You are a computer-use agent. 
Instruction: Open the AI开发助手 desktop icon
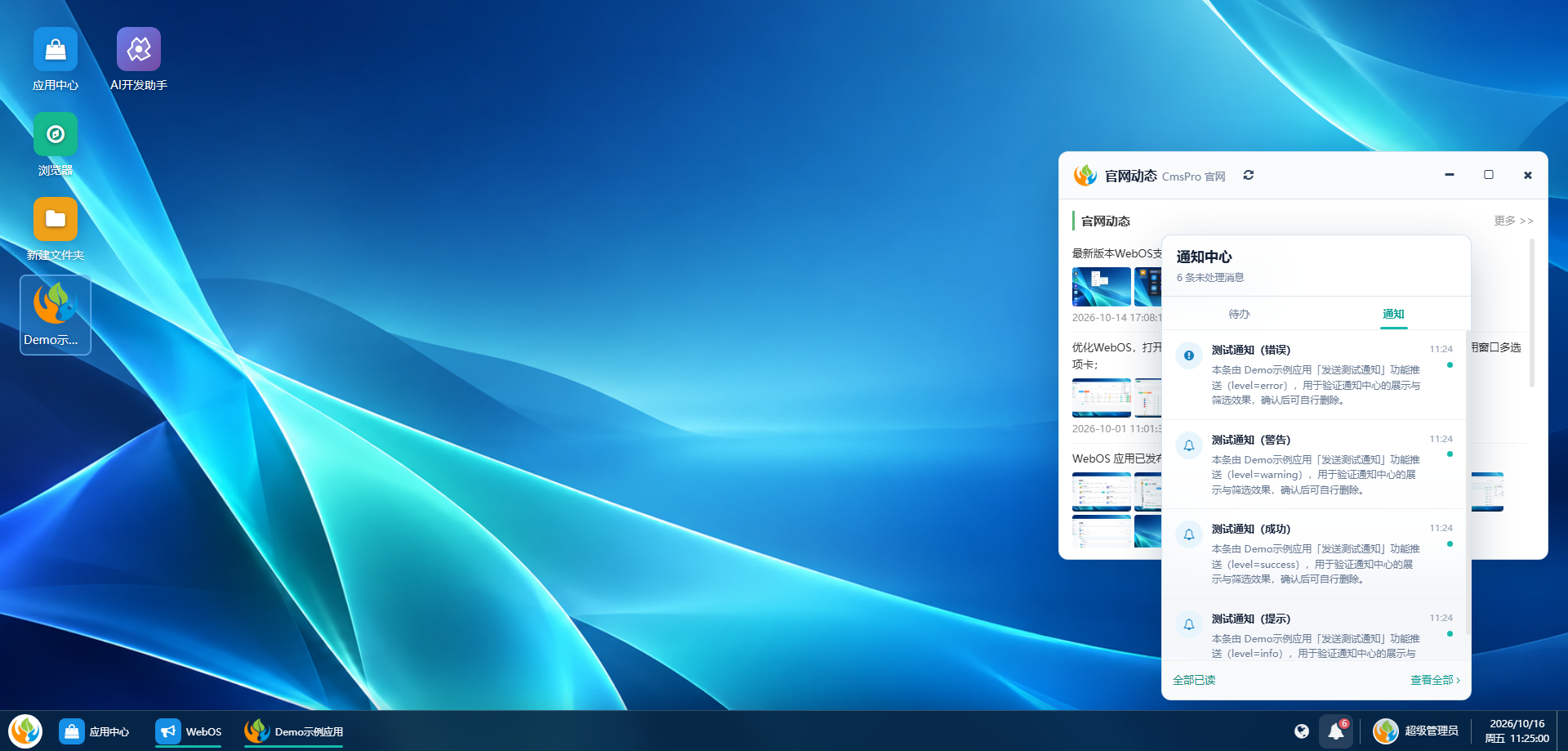pos(139,60)
